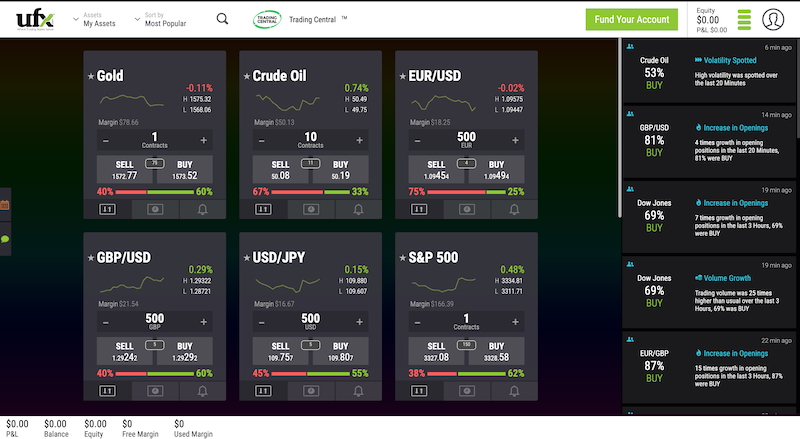Viewport: 800px width, 439px height.
Task: Toggle the favorite star for Crude Oil
Action: click(247, 76)
